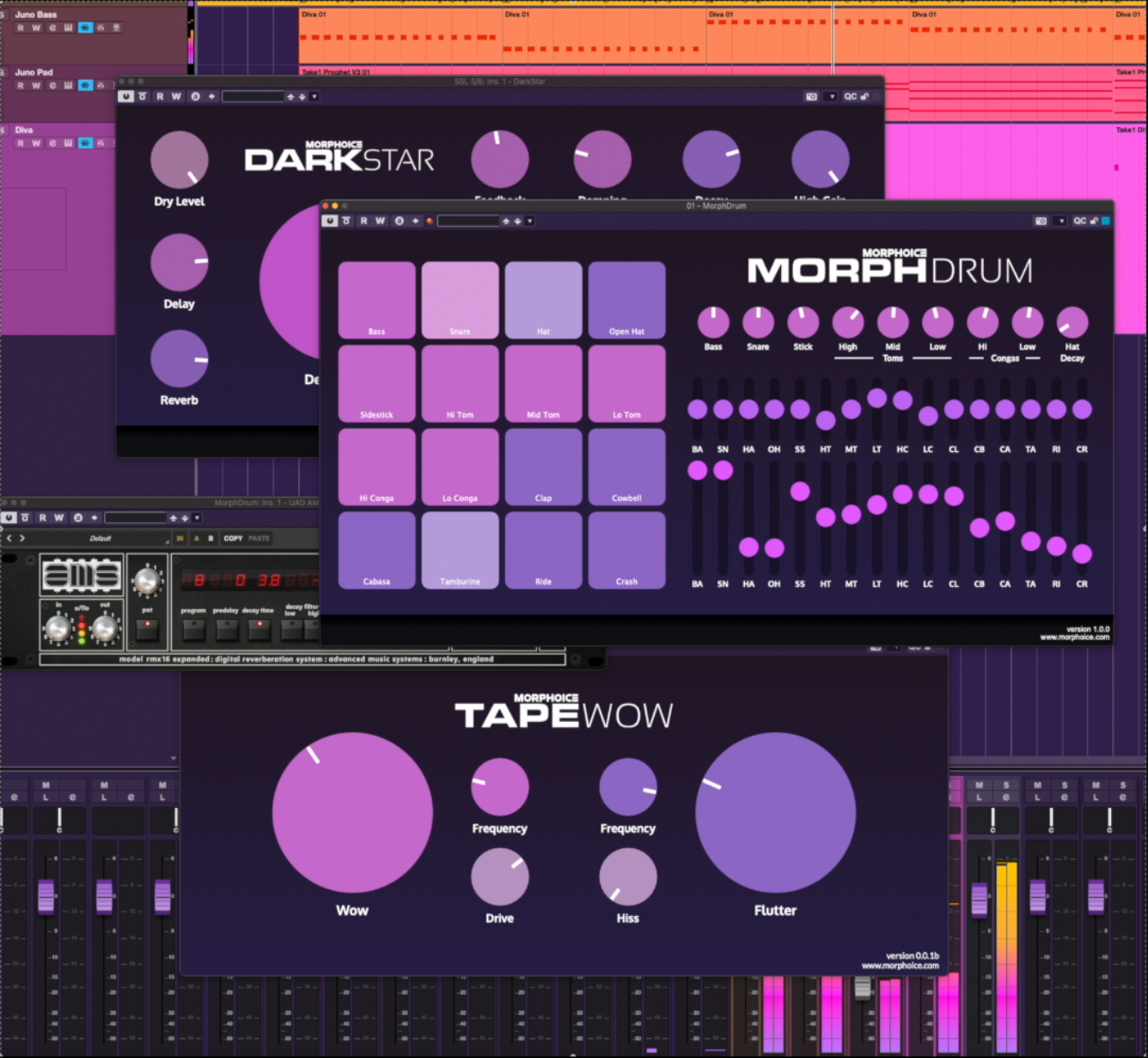This screenshot has width=1148, height=1058.
Task: Select preset slot B on AMS RMX16
Action: [x=211, y=538]
